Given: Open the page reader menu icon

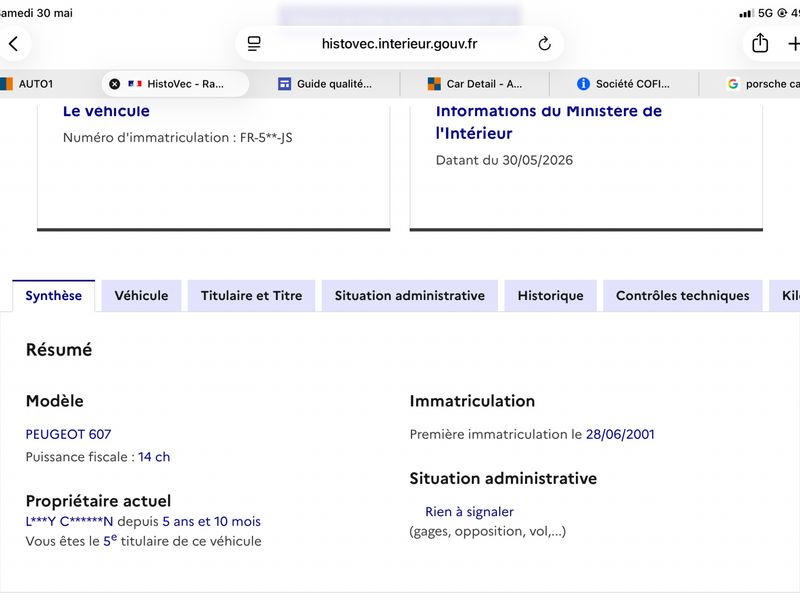Looking at the screenshot, I should pyautogui.click(x=254, y=44).
